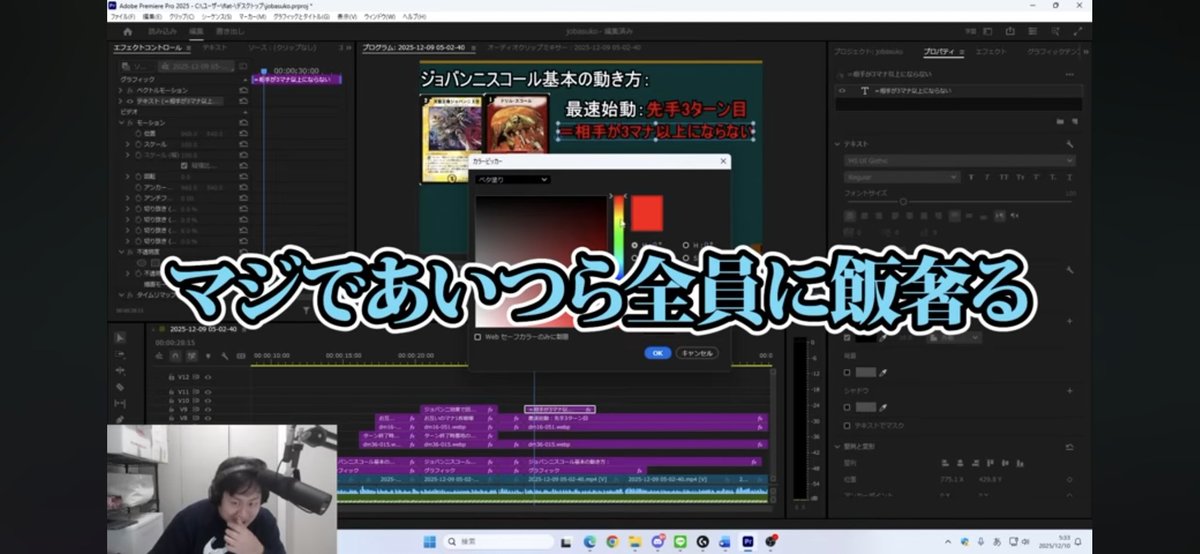Expand the Vector Motion effect row
1200x554 pixels.
(x=122, y=89)
